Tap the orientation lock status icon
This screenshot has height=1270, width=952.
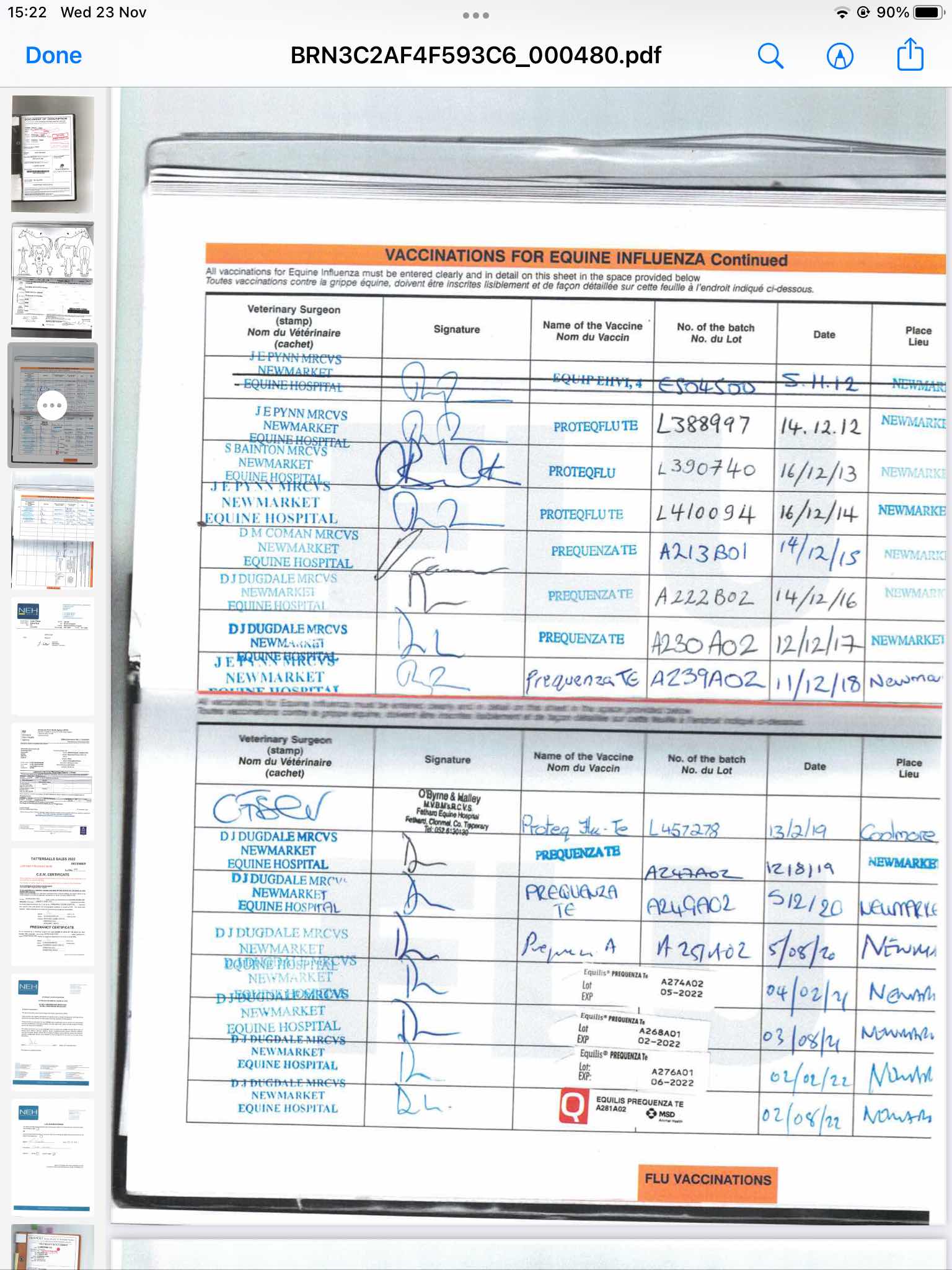[863, 13]
